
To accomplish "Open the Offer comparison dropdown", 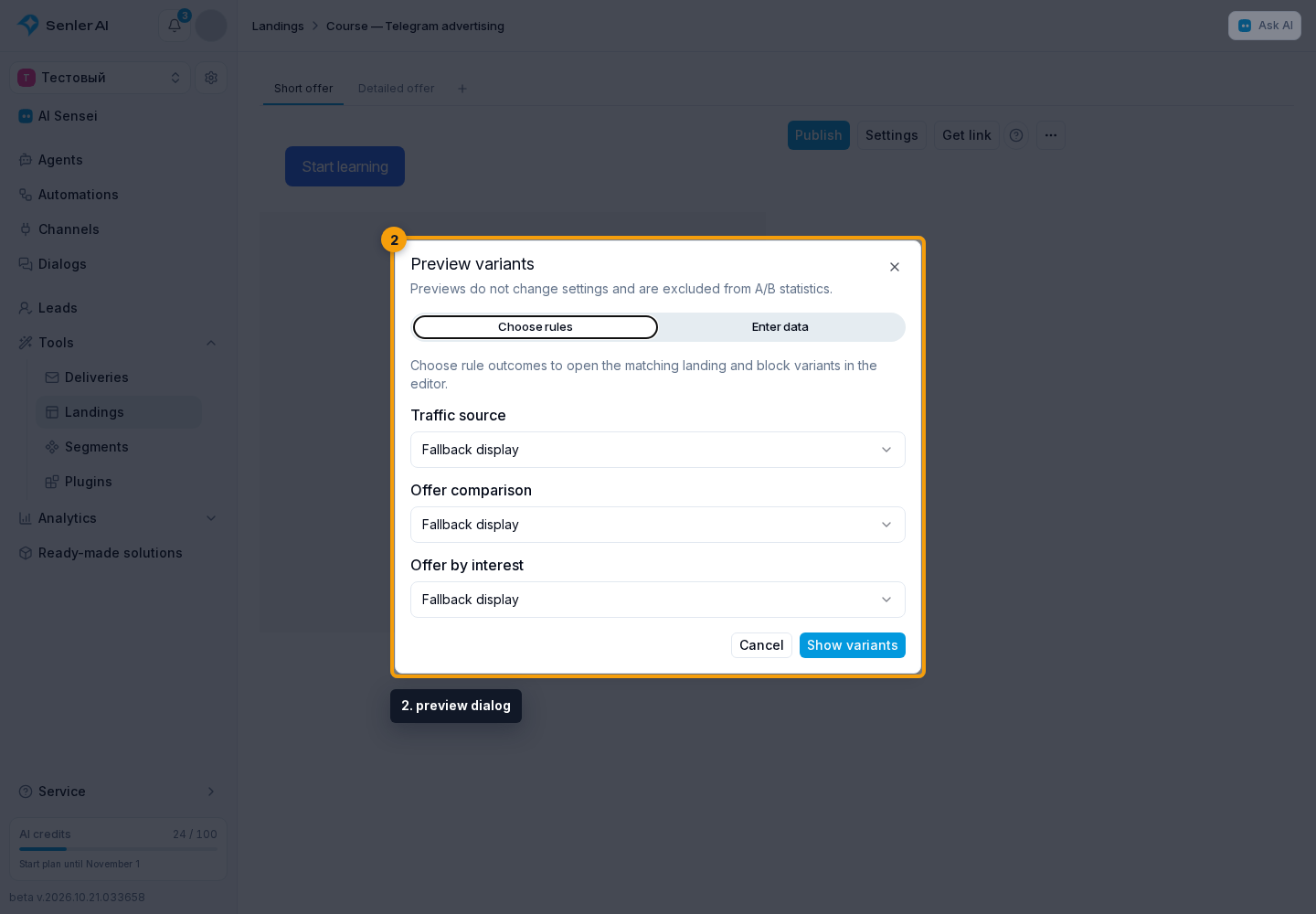I will 658,525.
